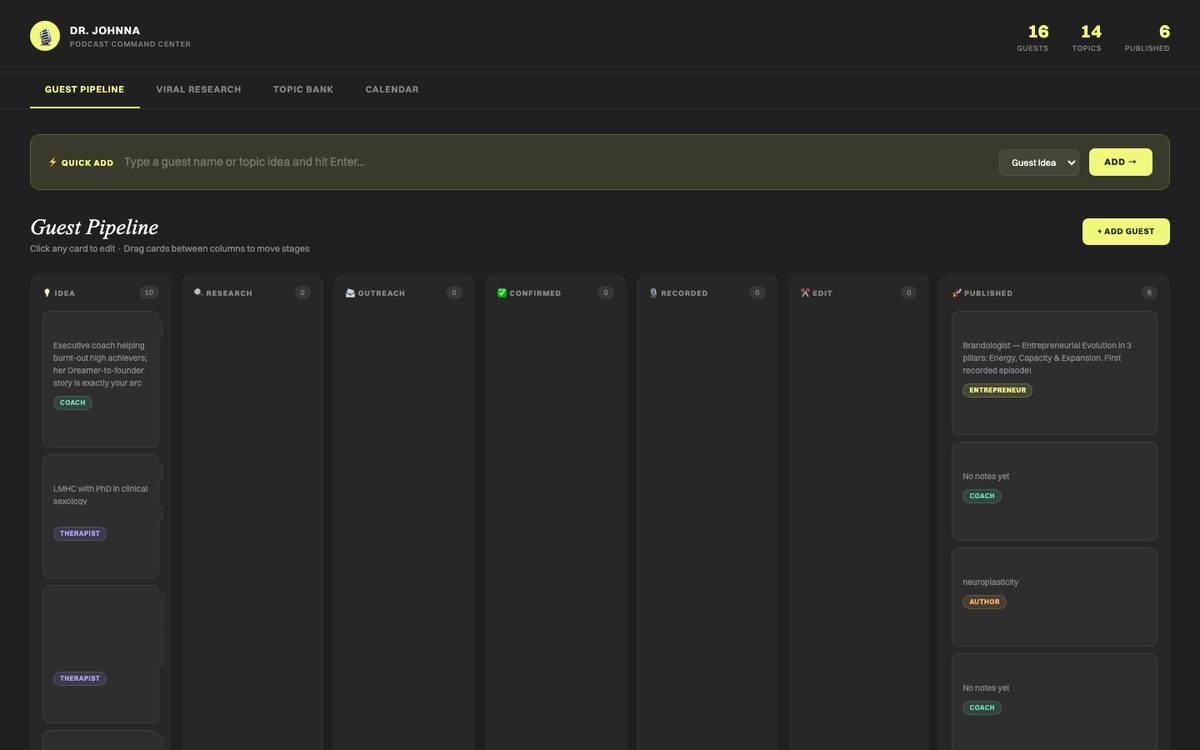Click the Research column count badge 0
Viewport: 1200px width, 750px height.
pyautogui.click(x=302, y=293)
